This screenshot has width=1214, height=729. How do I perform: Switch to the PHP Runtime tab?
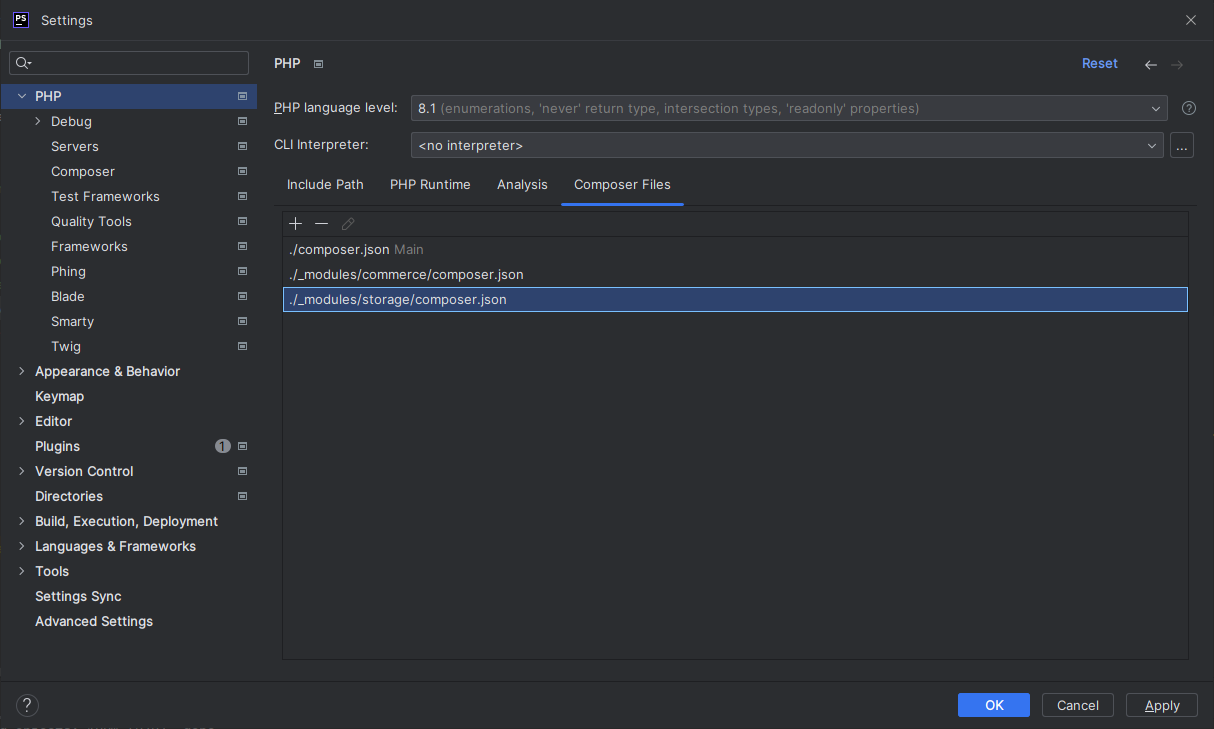[x=430, y=185]
